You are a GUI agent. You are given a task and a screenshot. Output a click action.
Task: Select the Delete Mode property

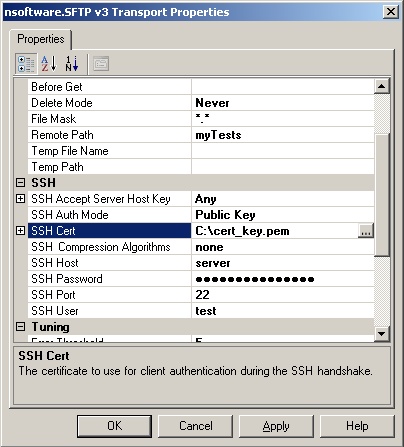click(109, 103)
